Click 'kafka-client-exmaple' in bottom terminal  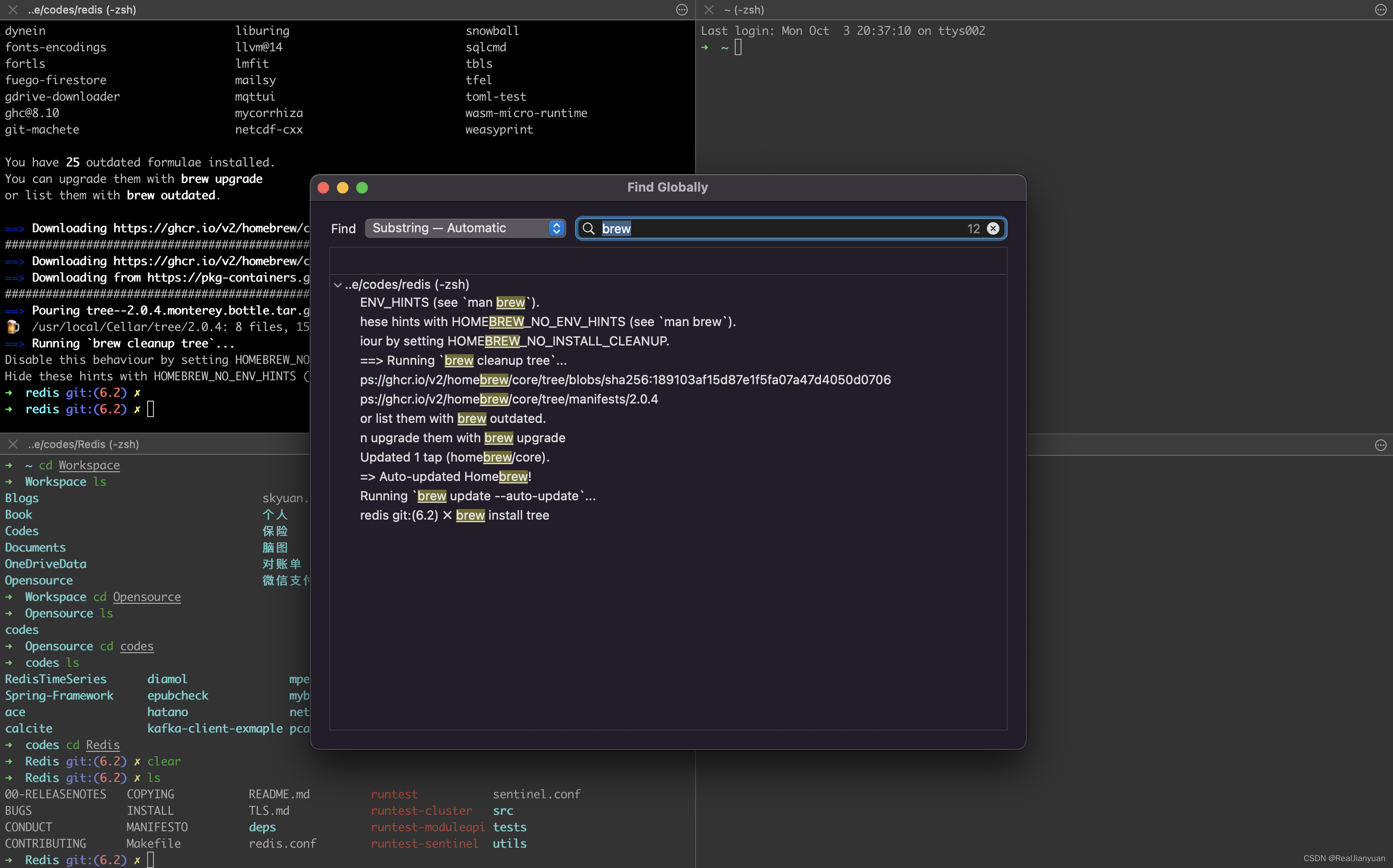pyautogui.click(x=215, y=728)
